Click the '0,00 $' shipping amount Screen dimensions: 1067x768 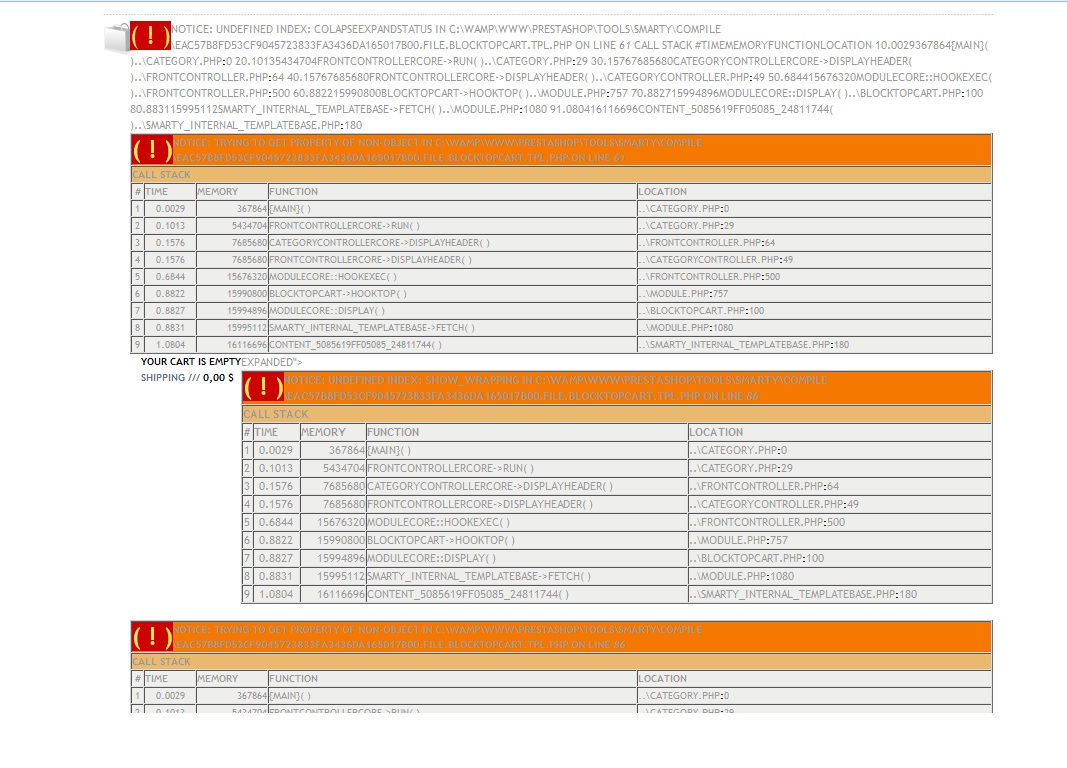(218, 378)
